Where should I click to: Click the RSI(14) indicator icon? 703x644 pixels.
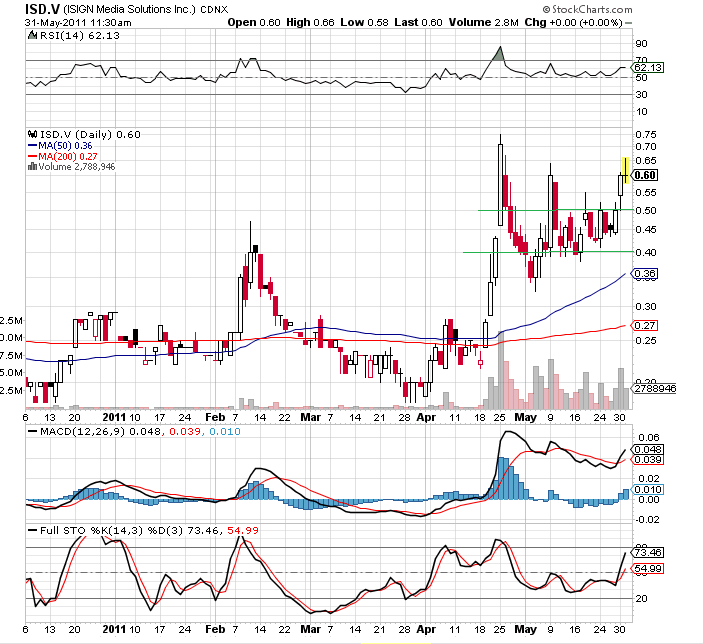coord(32,35)
